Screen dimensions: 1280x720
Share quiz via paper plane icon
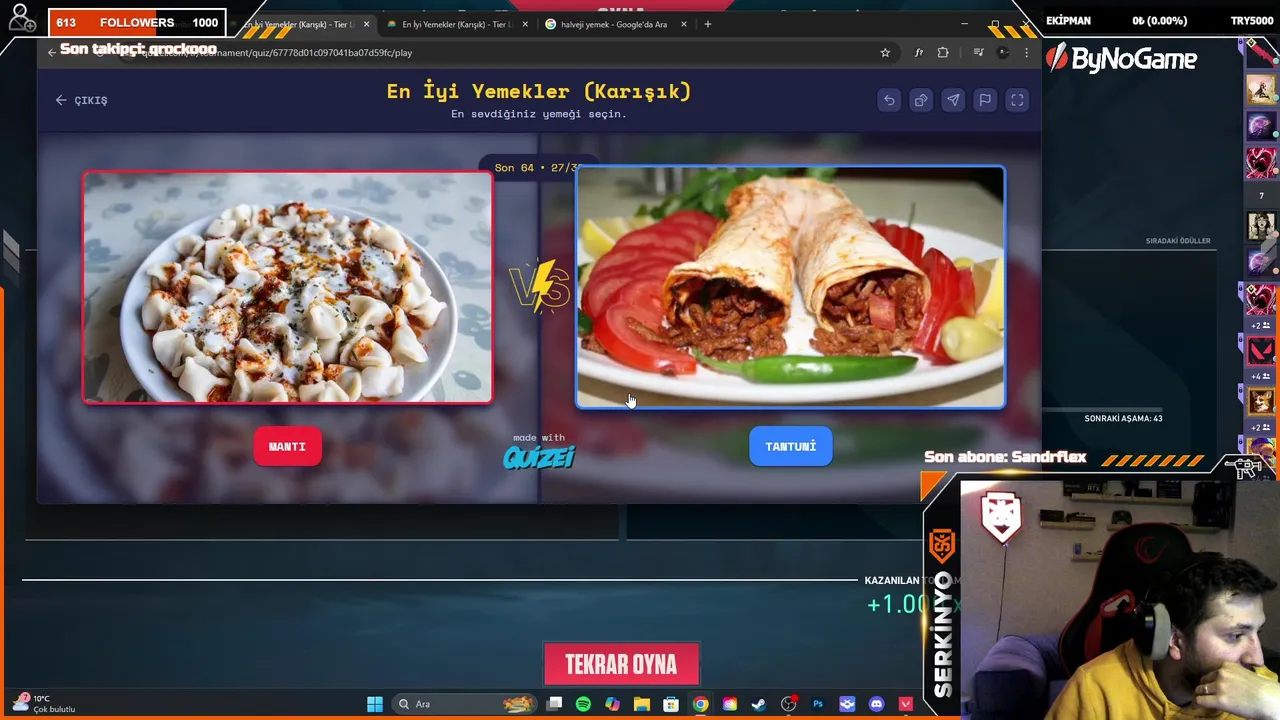(953, 100)
